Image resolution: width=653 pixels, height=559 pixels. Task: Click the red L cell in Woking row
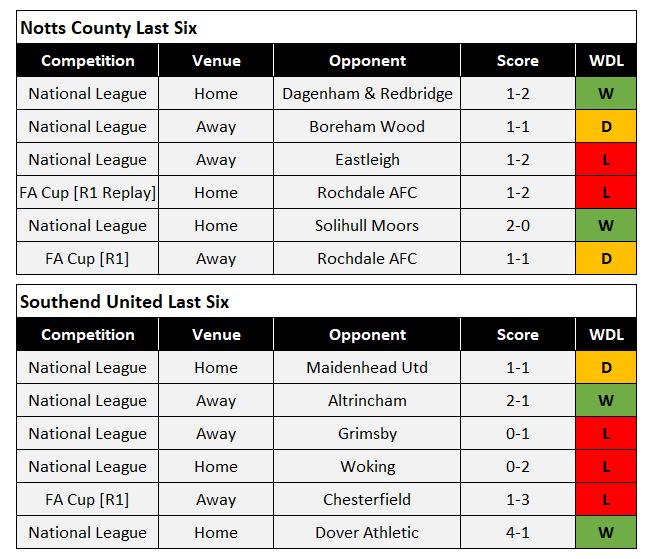pyautogui.click(x=606, y=467)
